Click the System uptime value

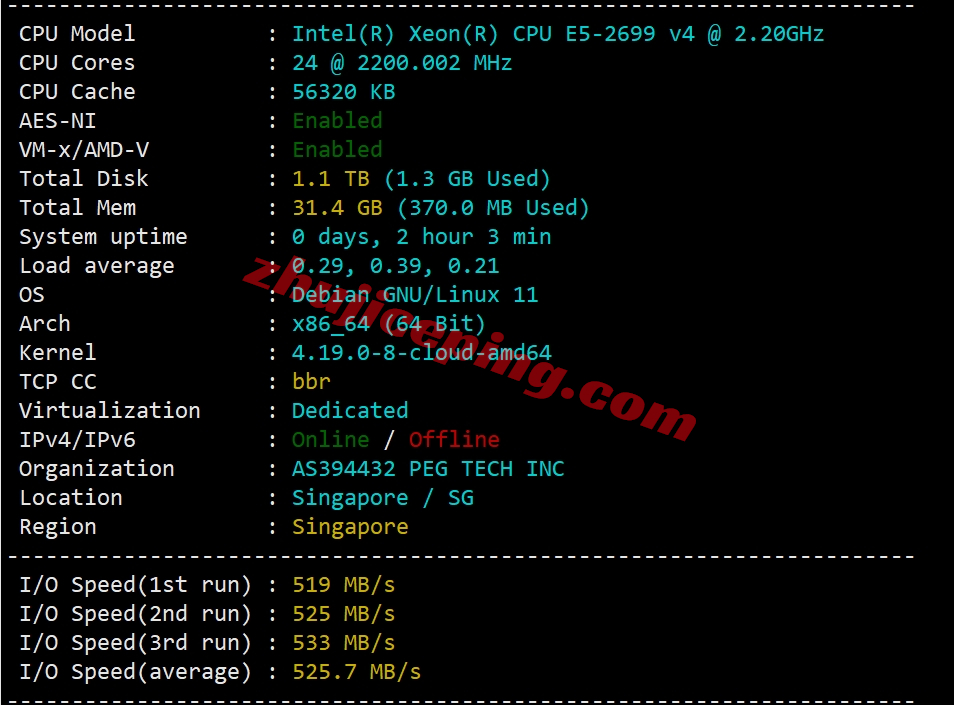422,237
